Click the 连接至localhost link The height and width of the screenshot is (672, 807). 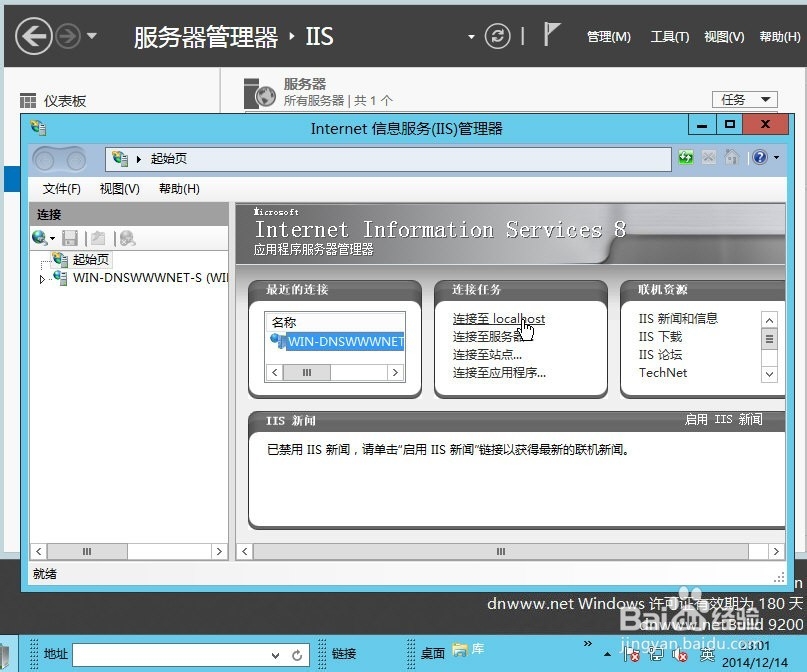point(497,318)
